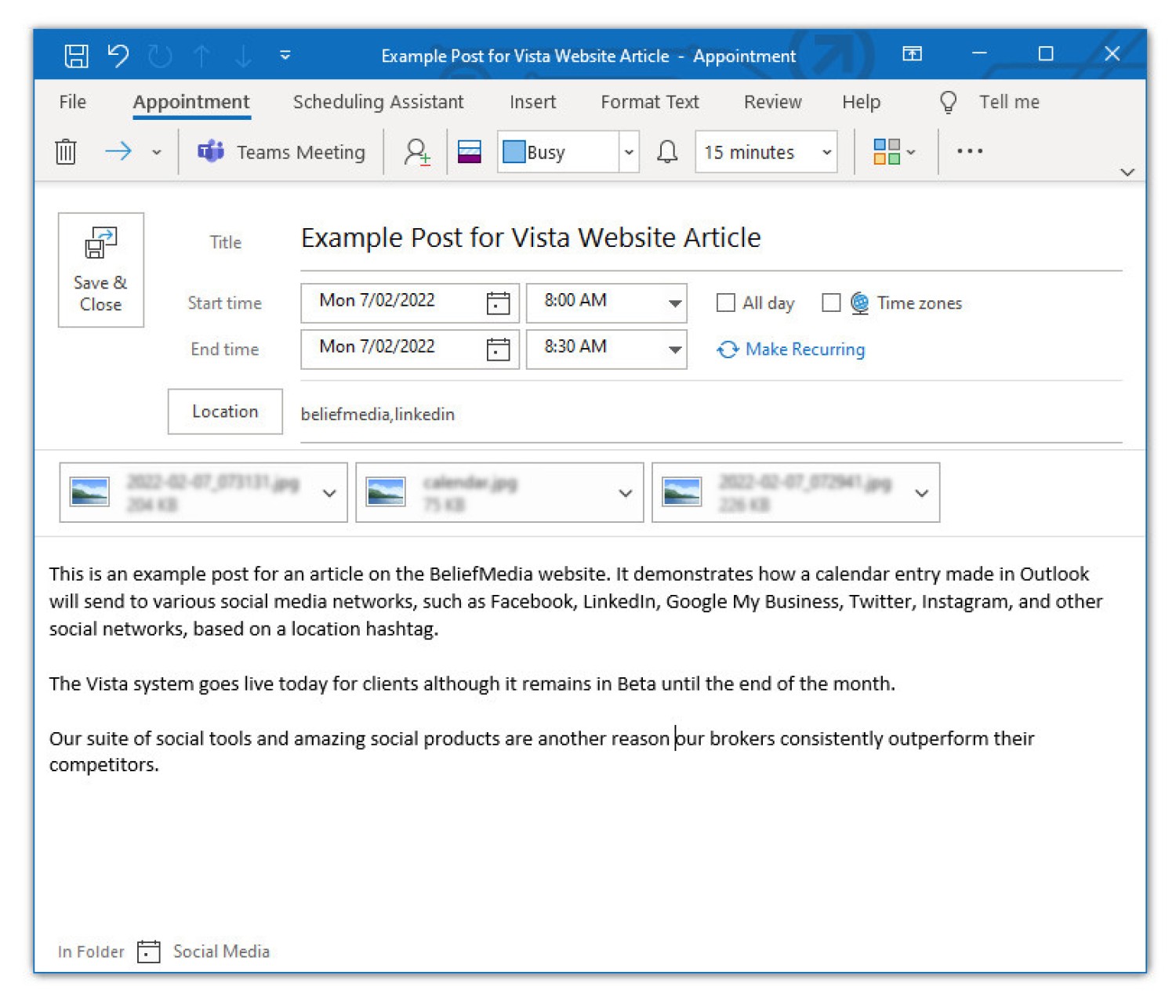
Task: Click the Save icon in title bar
Action: [x=76, y=56]
